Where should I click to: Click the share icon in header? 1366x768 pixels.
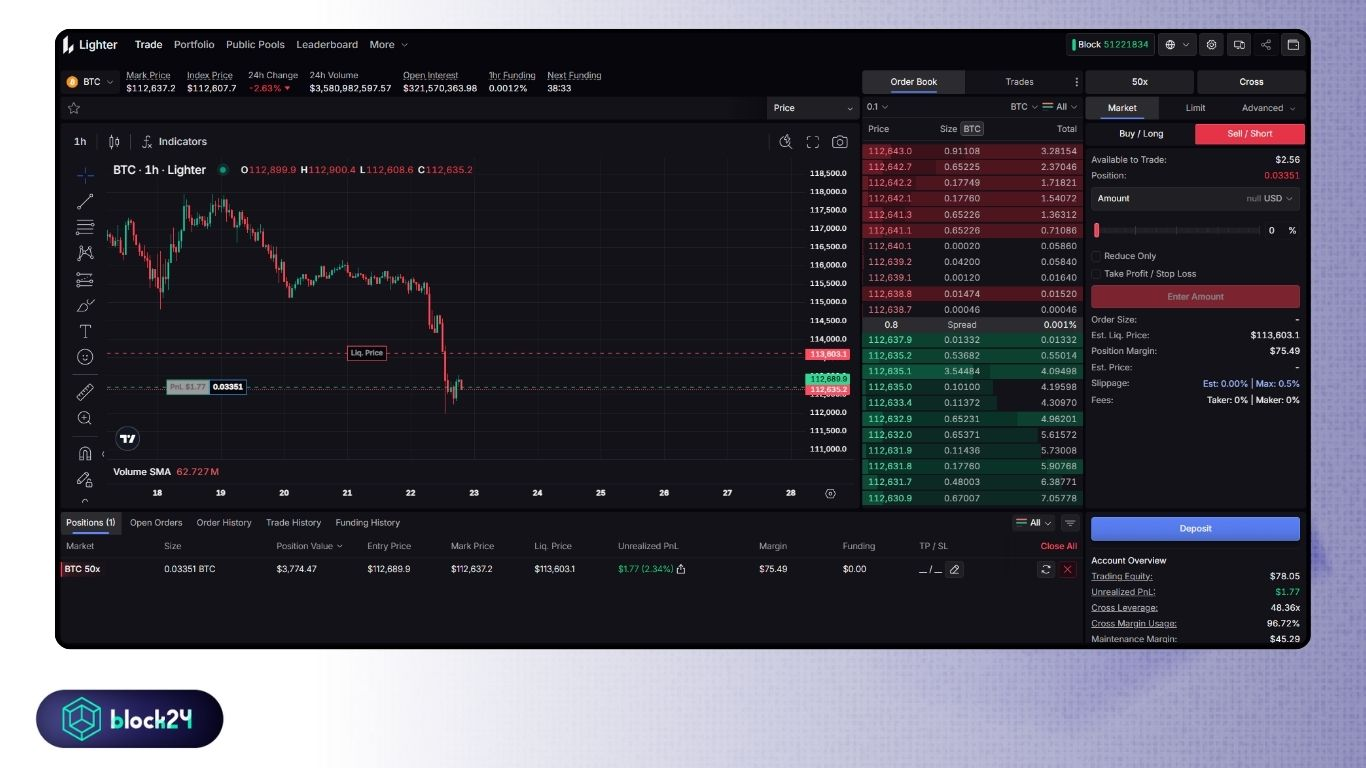tap(1266, 45)
